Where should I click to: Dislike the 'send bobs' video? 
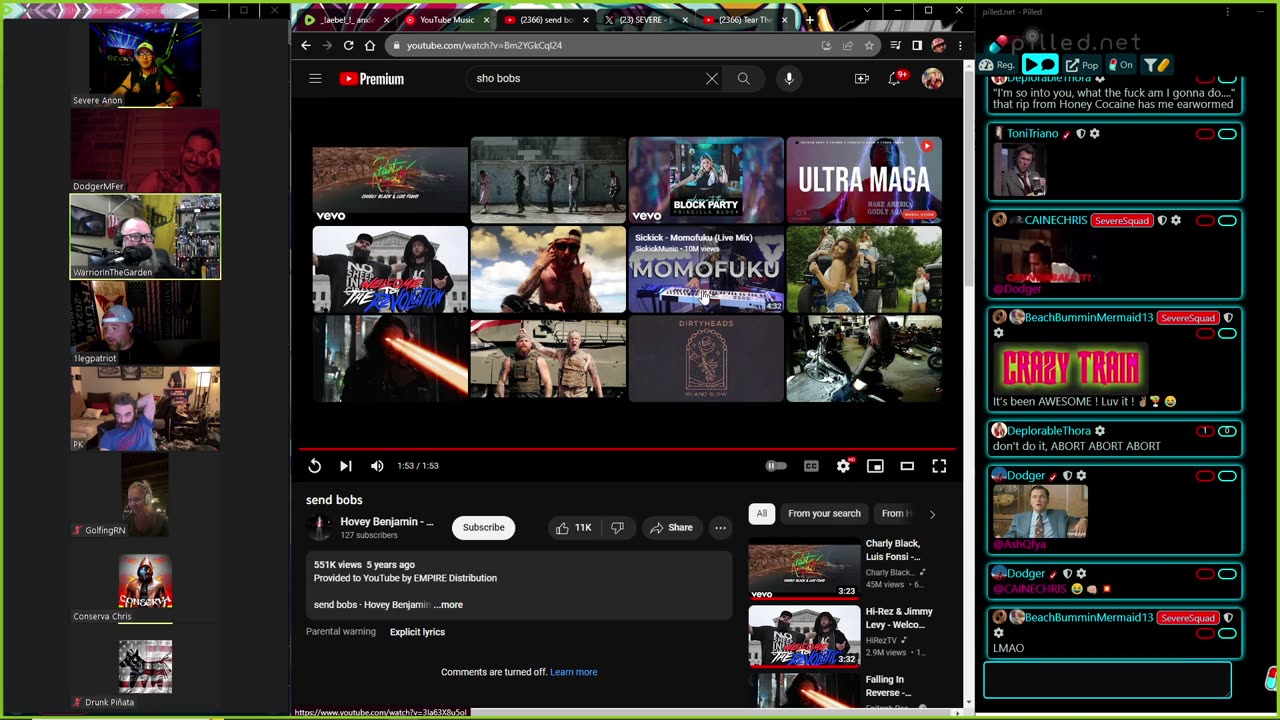(x=617, y=528)
